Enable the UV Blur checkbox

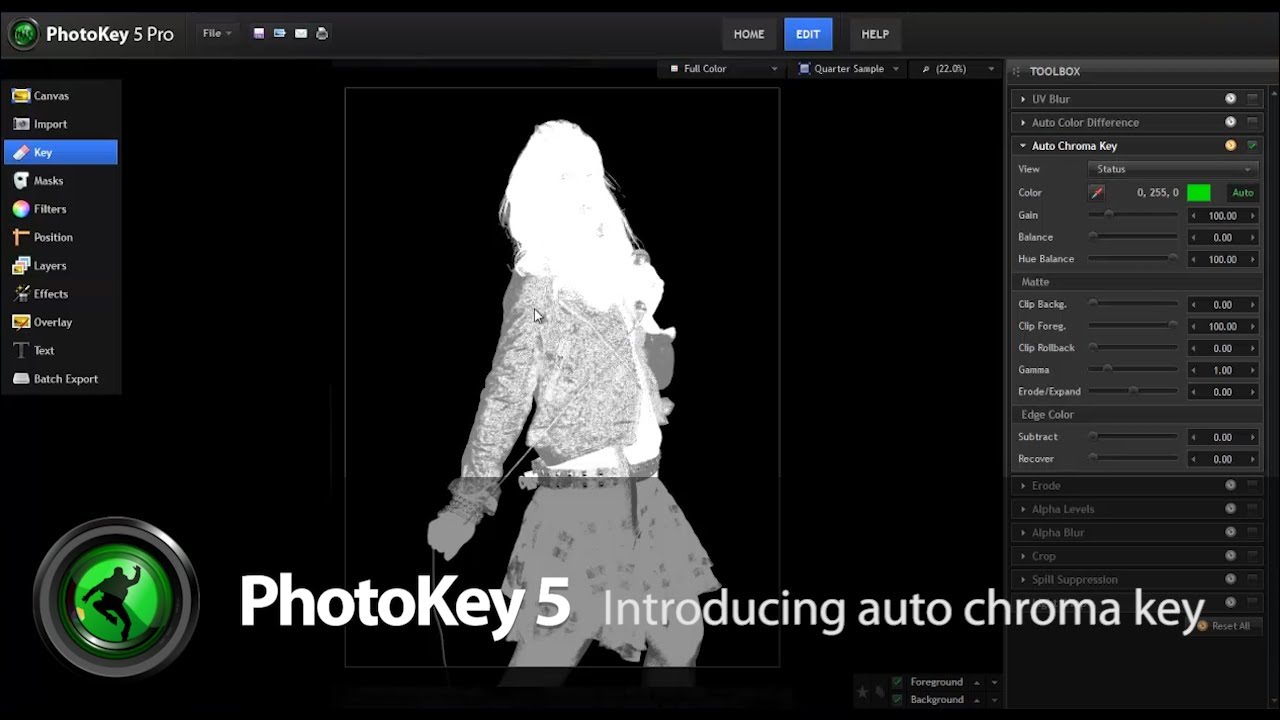coord(1252,99)
